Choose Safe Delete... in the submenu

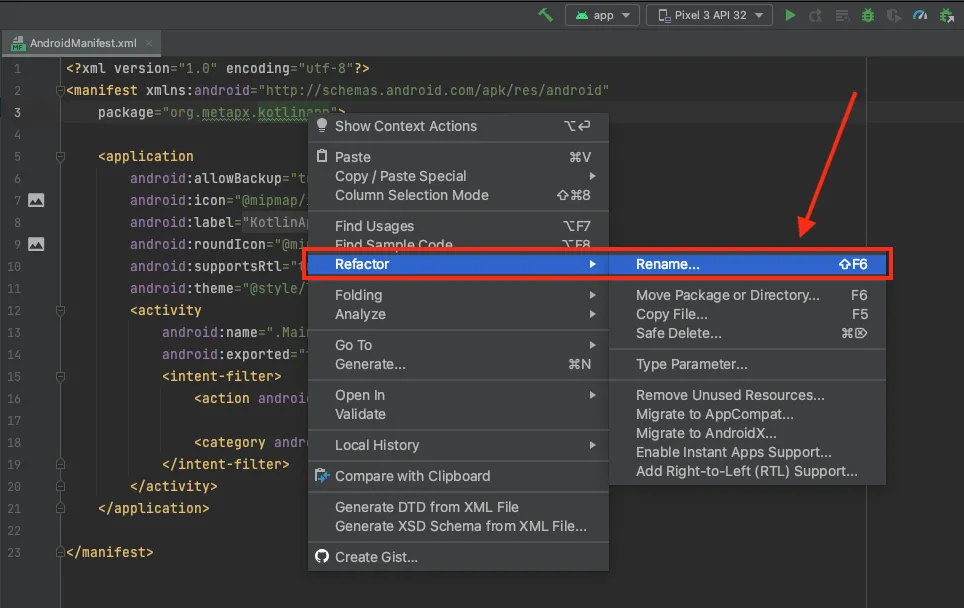point(748,333)
